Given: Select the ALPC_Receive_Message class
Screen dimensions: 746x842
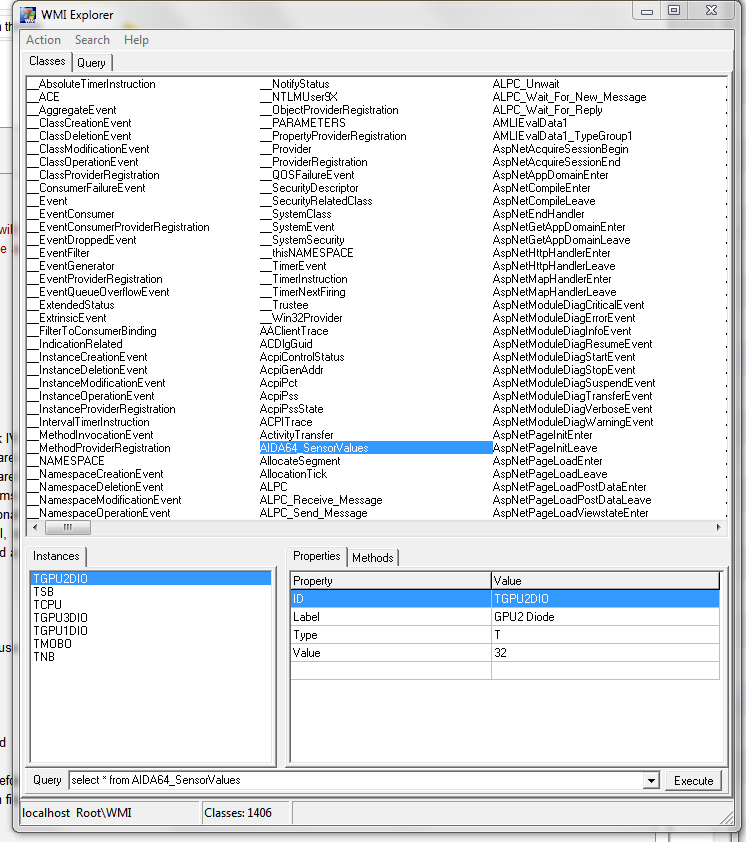Looking at the screenshot, I should tap(321, 500).
